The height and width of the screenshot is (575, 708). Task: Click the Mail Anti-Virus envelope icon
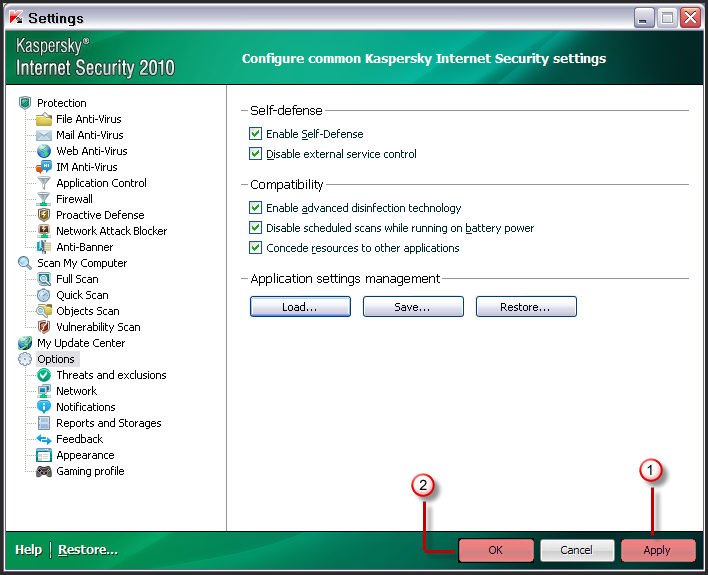click(x=44, y=135)
